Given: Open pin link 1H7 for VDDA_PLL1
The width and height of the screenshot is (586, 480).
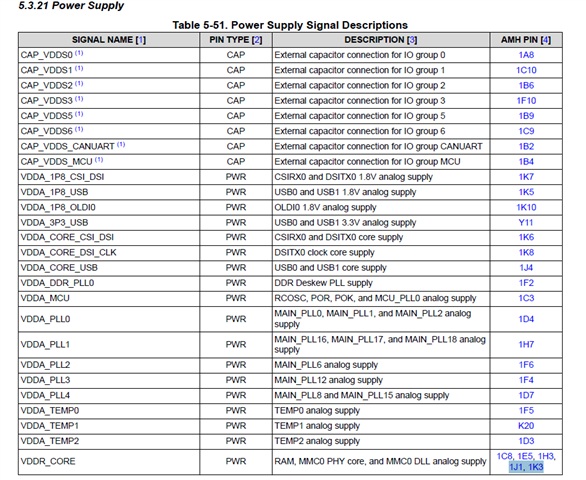Looking at the screenshot, I should click(x=526, y=345).
